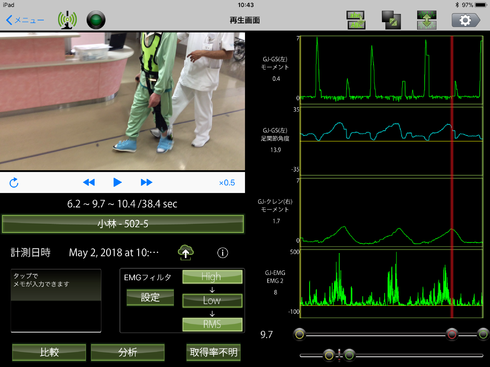Open the 分析 analysis view
This screenshot has height=367, width=490.
pos(128,352)
